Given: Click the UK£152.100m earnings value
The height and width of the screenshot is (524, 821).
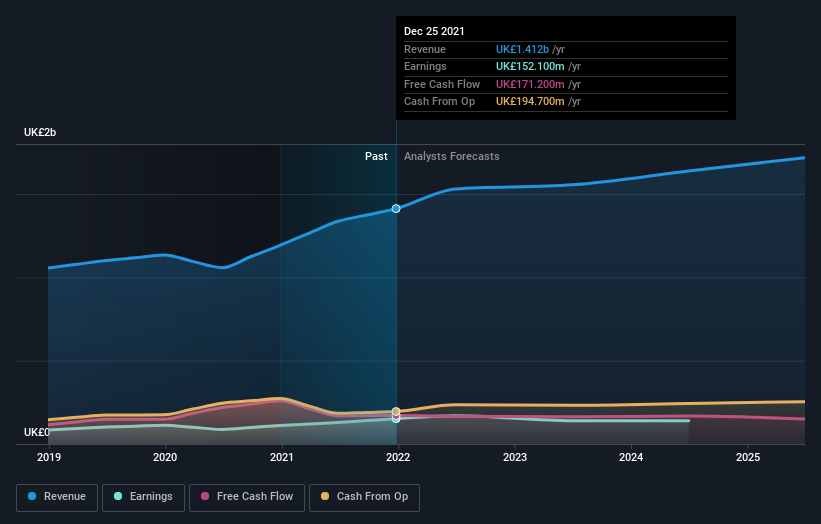Looking at the screenshot, I should [530, 66].
